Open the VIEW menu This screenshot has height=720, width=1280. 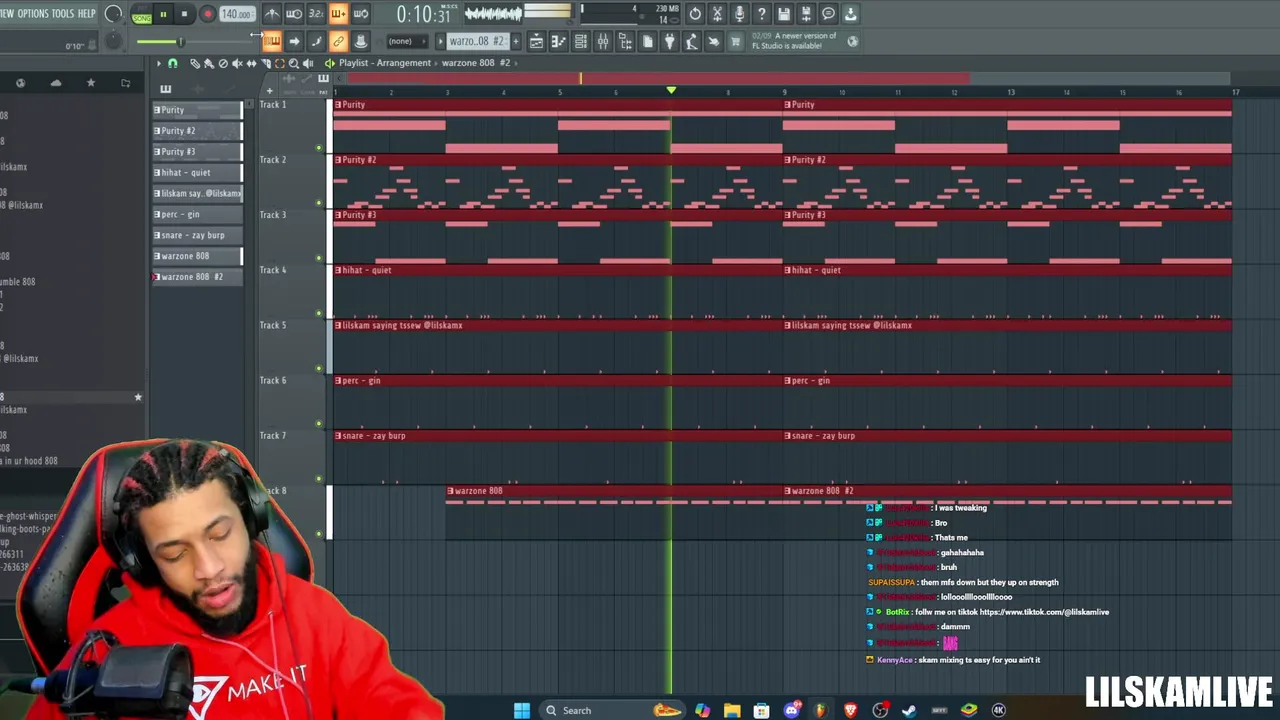point(6,13)
